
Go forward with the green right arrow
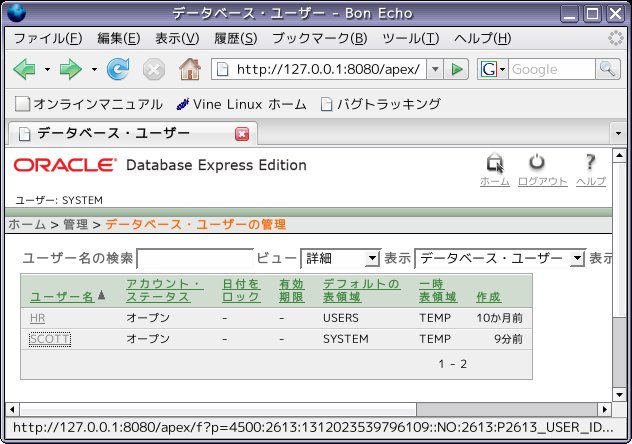click(71, 69)
